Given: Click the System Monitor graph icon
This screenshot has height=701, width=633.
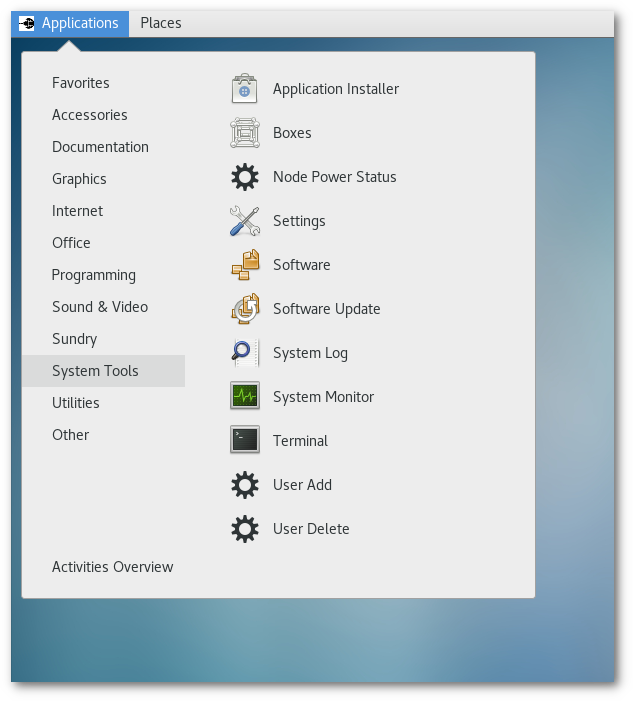Looking at the screenshot, I should coord(245,397).
